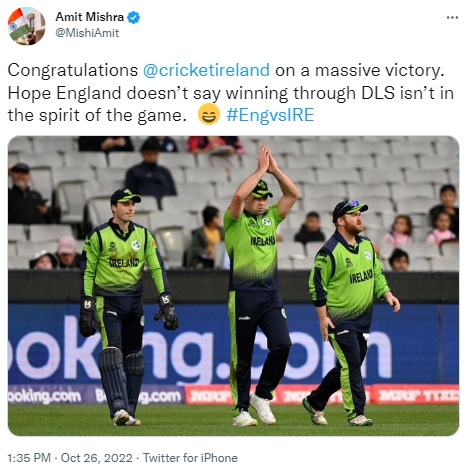471x469 pixels.
Task: Click the Twitter for iPhone source label
Action: click(x=190, y=458)
